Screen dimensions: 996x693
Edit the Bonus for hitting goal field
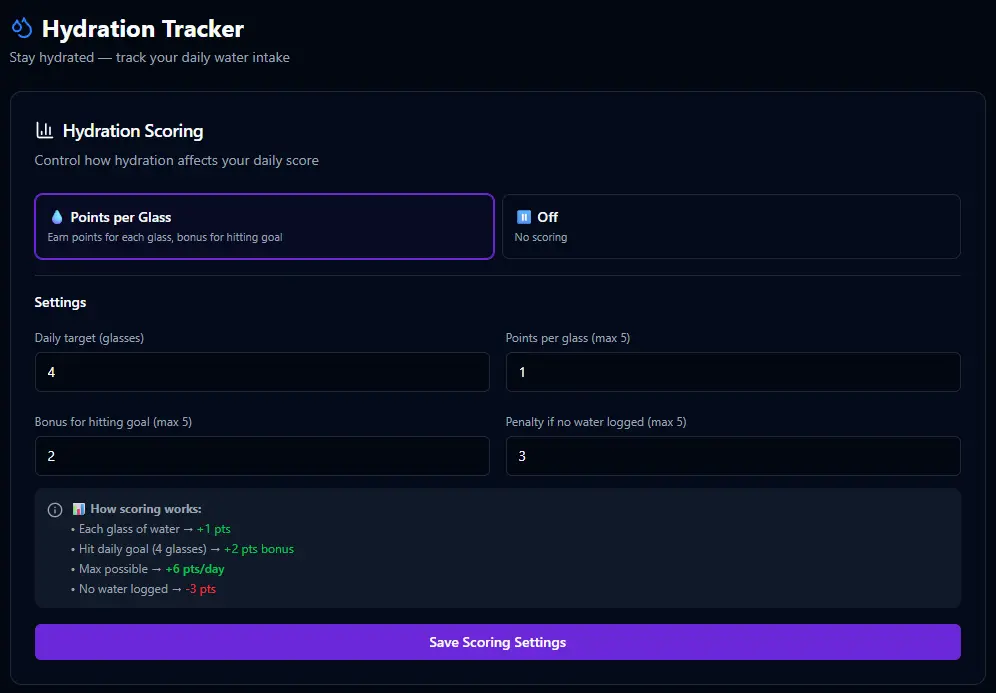pos(262,456)
